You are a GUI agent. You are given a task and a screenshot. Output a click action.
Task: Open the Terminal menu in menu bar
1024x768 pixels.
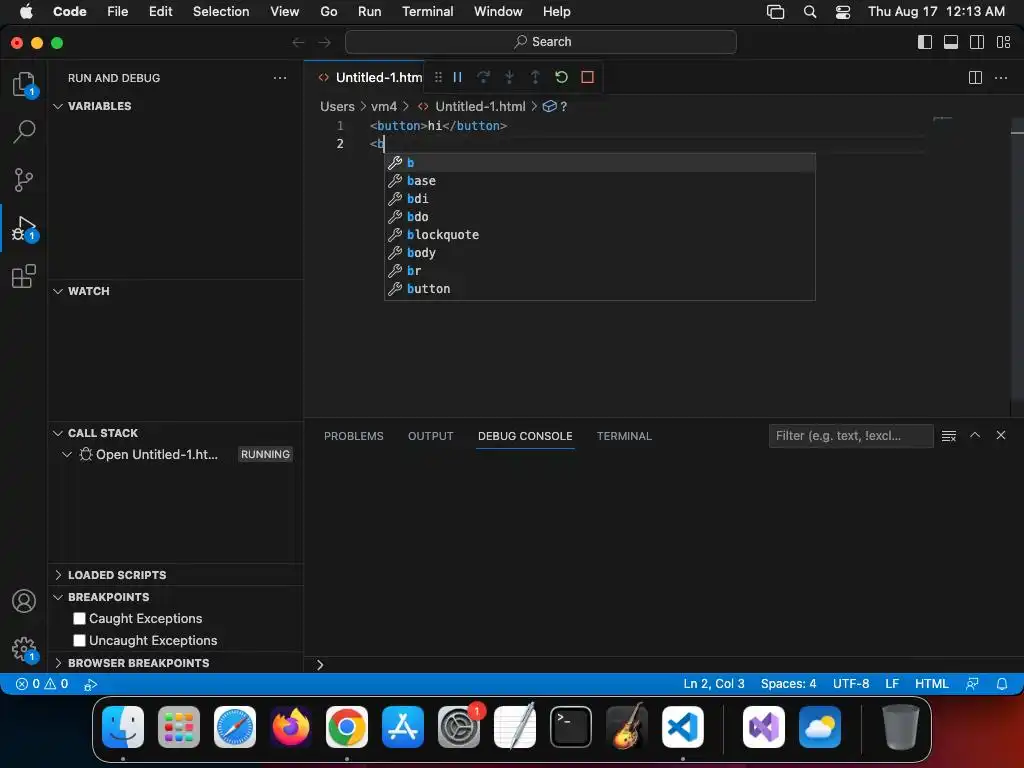[x=427, y=12]
